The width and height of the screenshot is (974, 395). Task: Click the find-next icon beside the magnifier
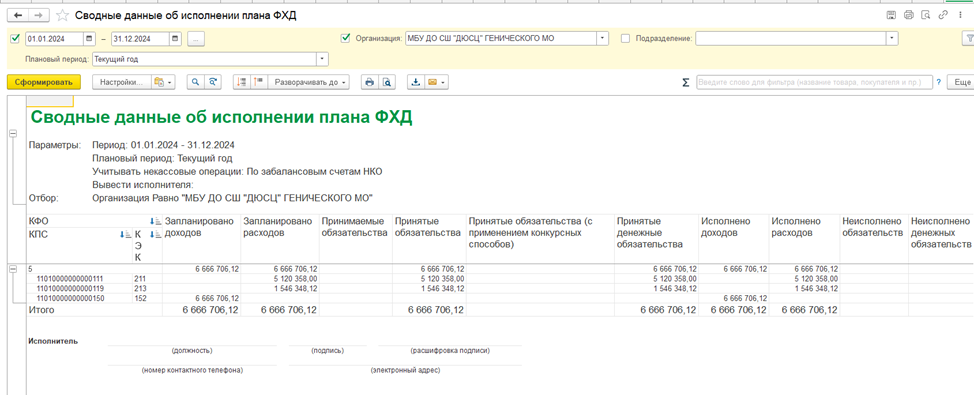pos(213,82)
